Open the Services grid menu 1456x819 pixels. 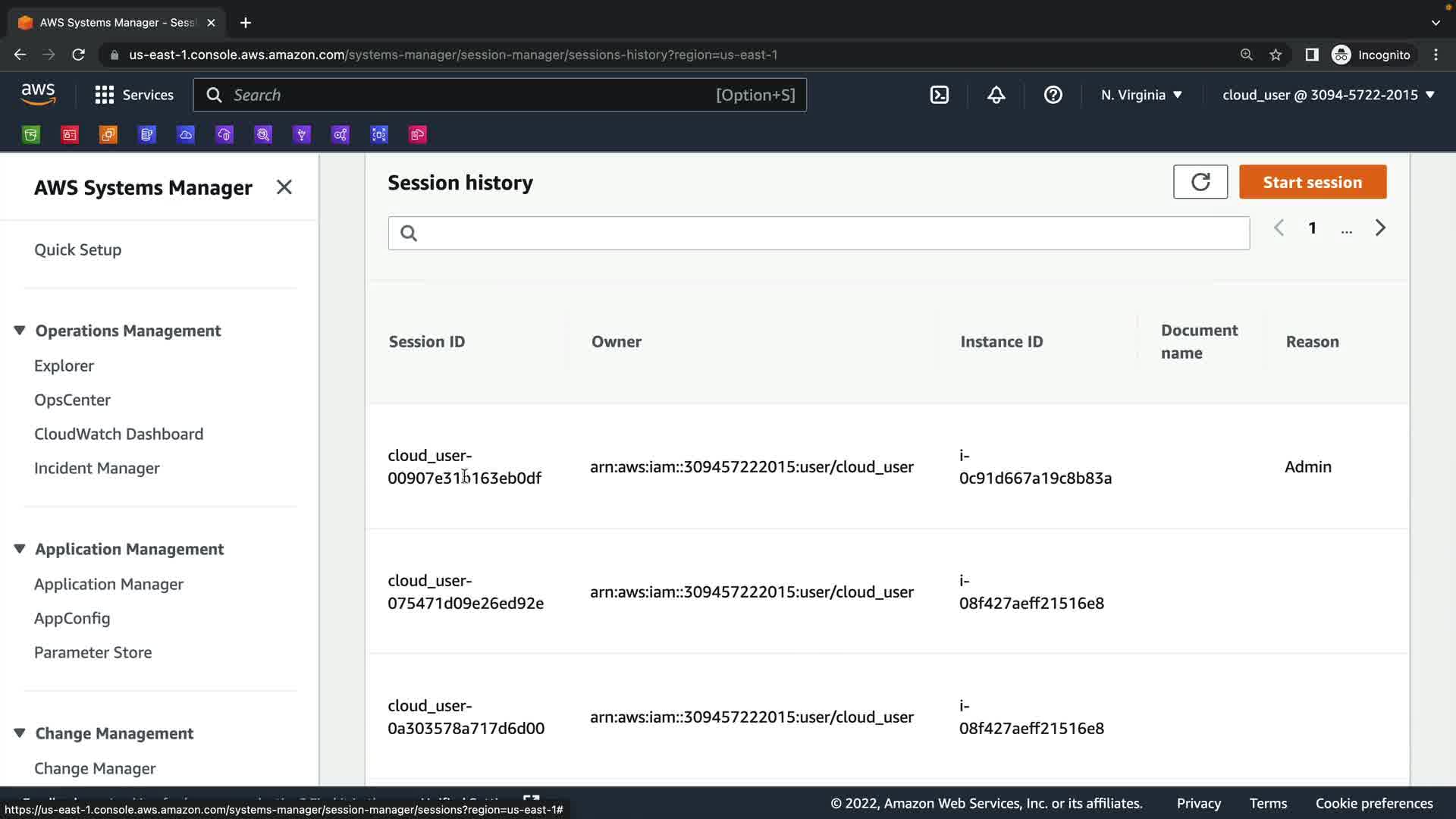(133, 95)
